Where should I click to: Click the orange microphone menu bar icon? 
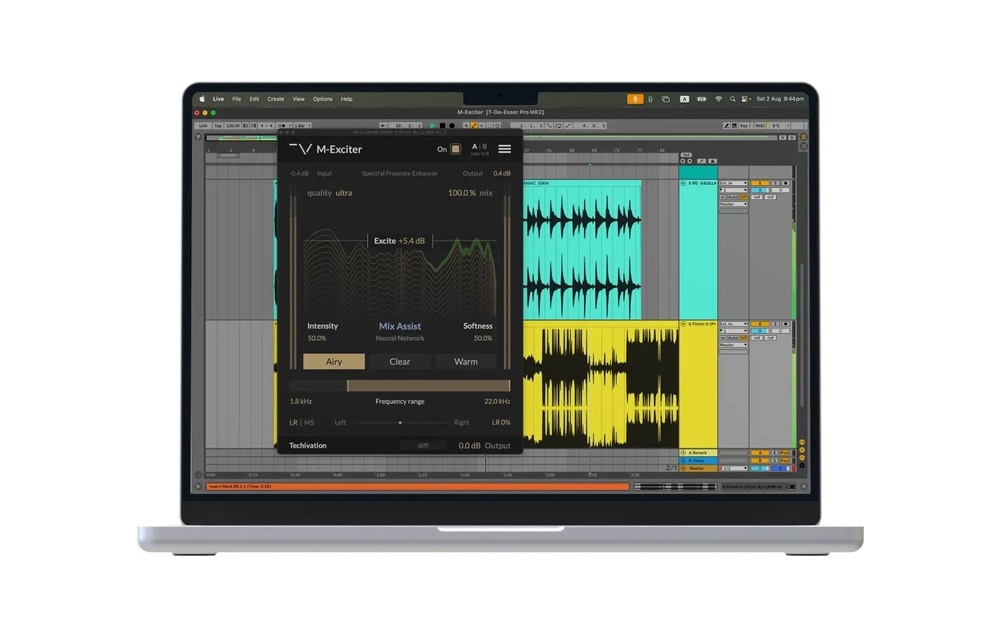pyautogui.click(x=635, y=99)
